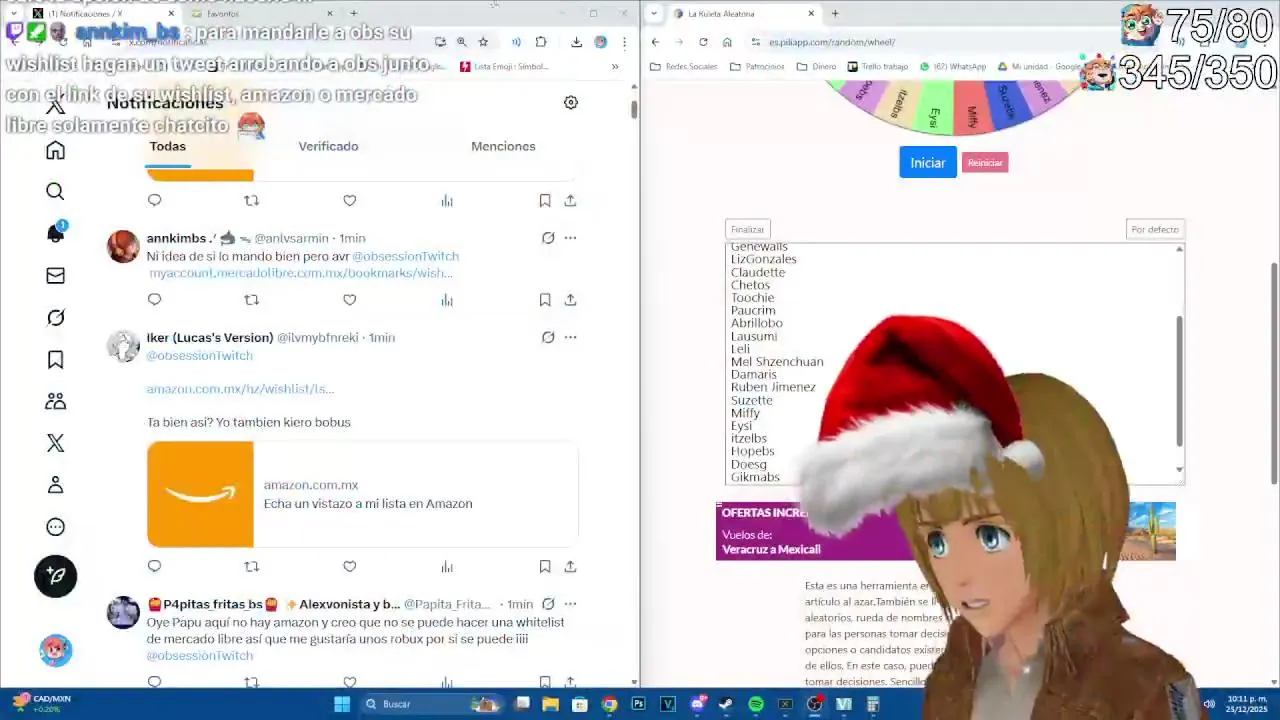Open the account avatar at sidebar bottom
This screenshot has height=720, width=1280.
click(x=55, y=650)
